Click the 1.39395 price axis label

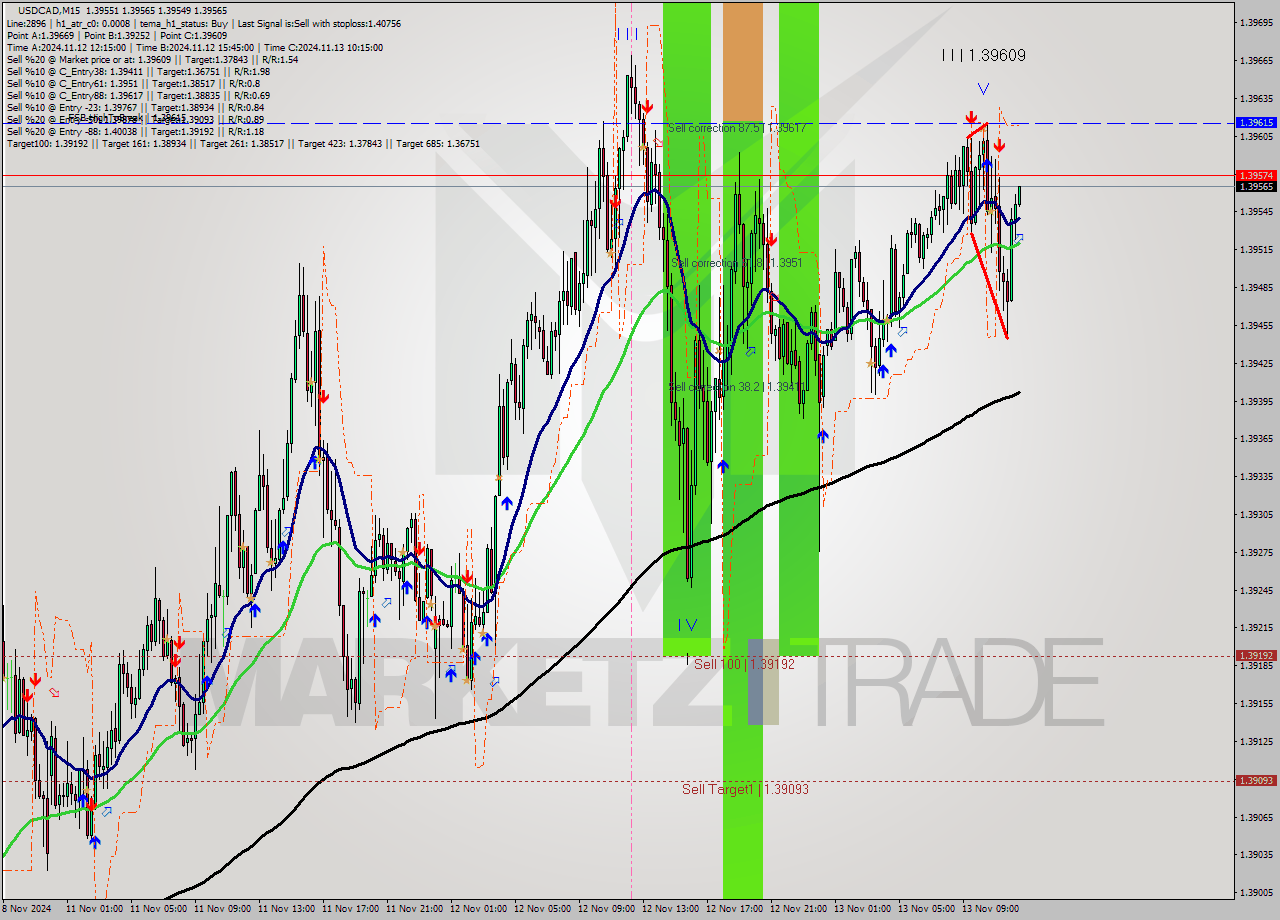[x=1256, y=401]
